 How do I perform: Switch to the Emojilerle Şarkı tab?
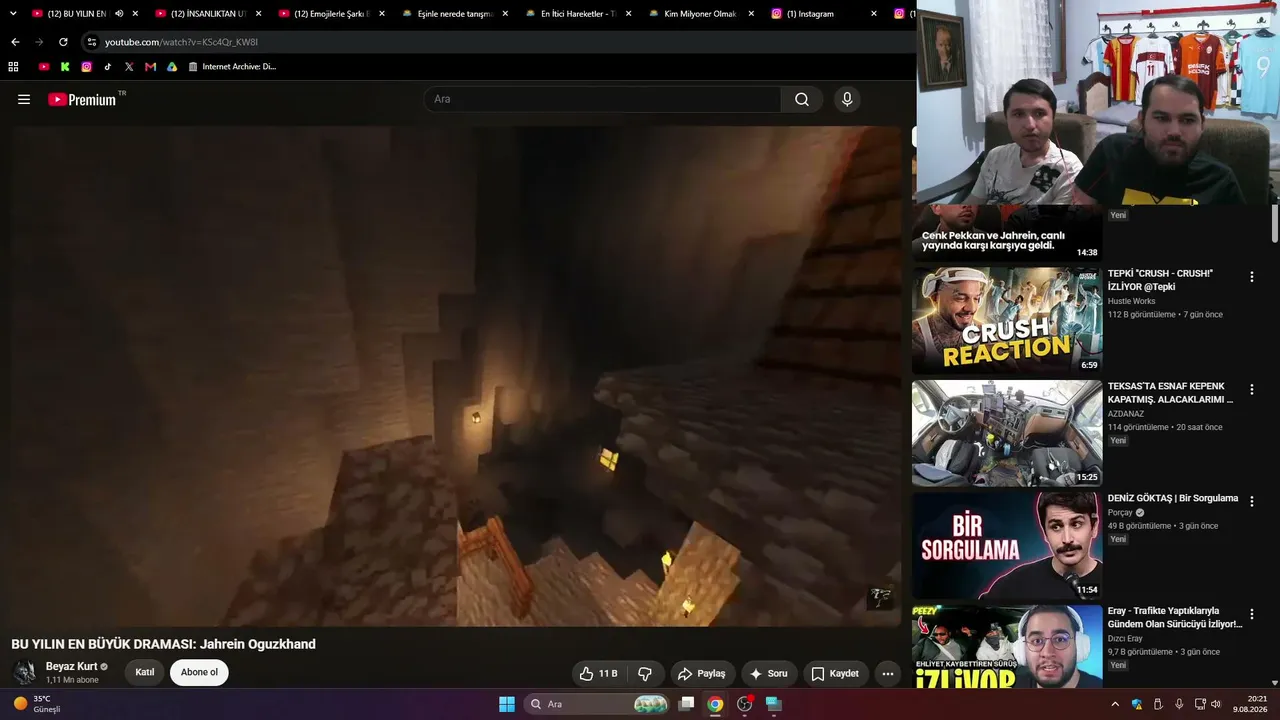tap(331, 14)
